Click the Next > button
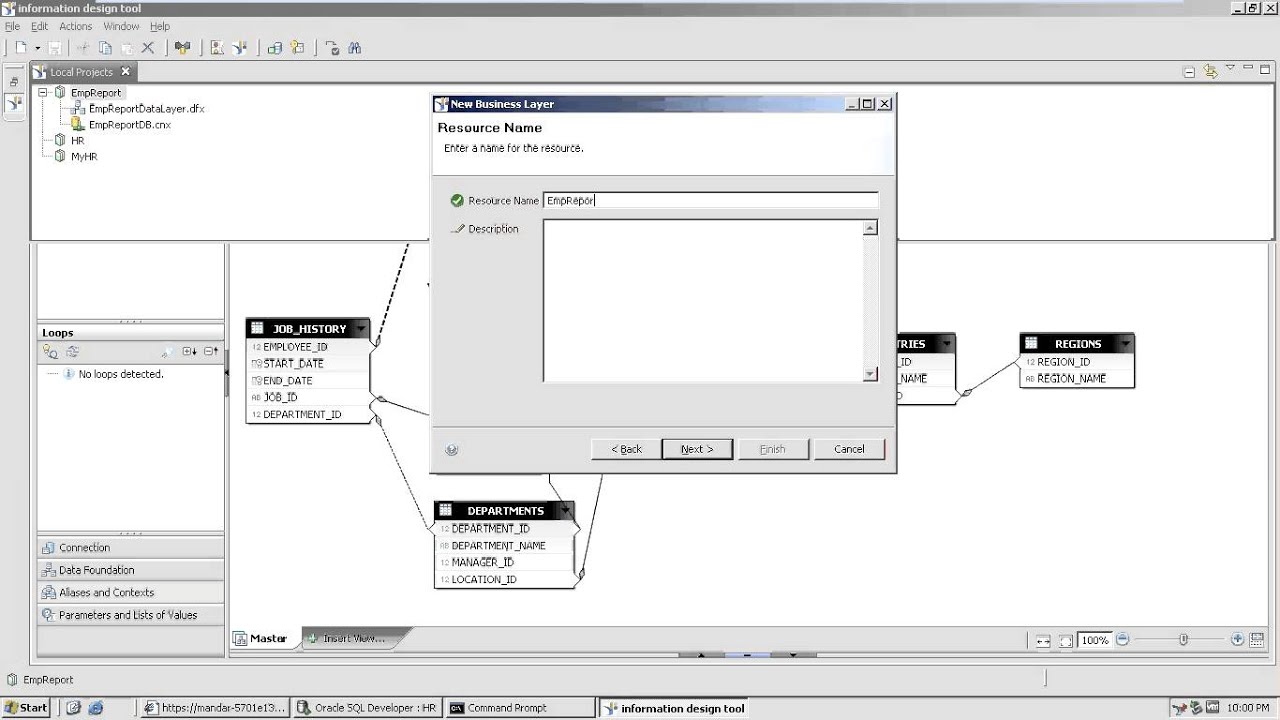 point(697,449)
